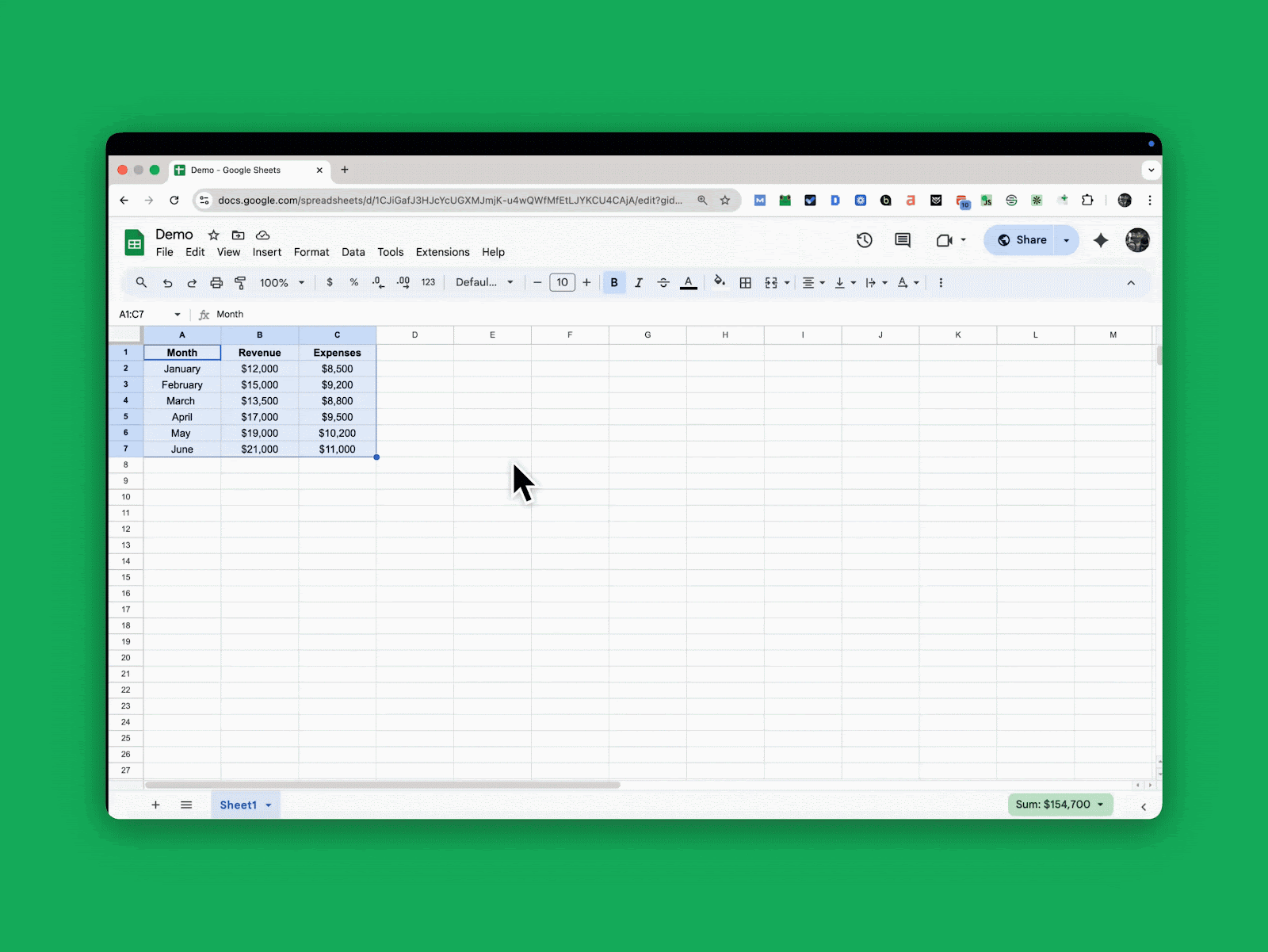Expand the Sum: $154,700 dropdown
Viewport: 1268px width, 952px height.
1101,805
